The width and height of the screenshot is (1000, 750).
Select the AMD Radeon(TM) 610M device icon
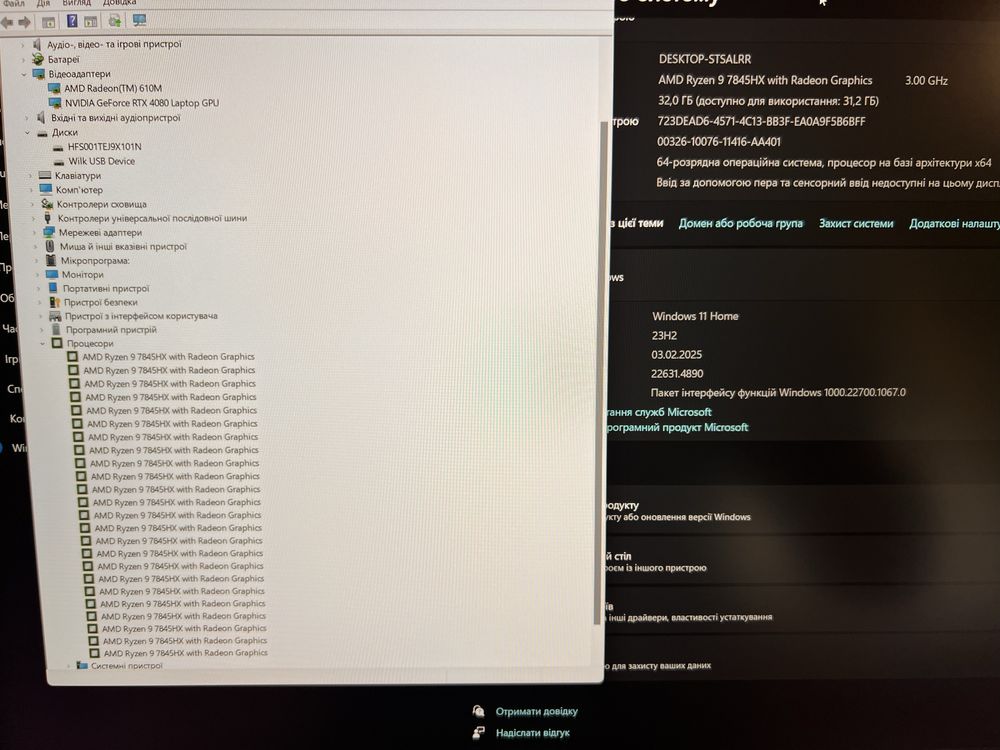tap(54, 88)
